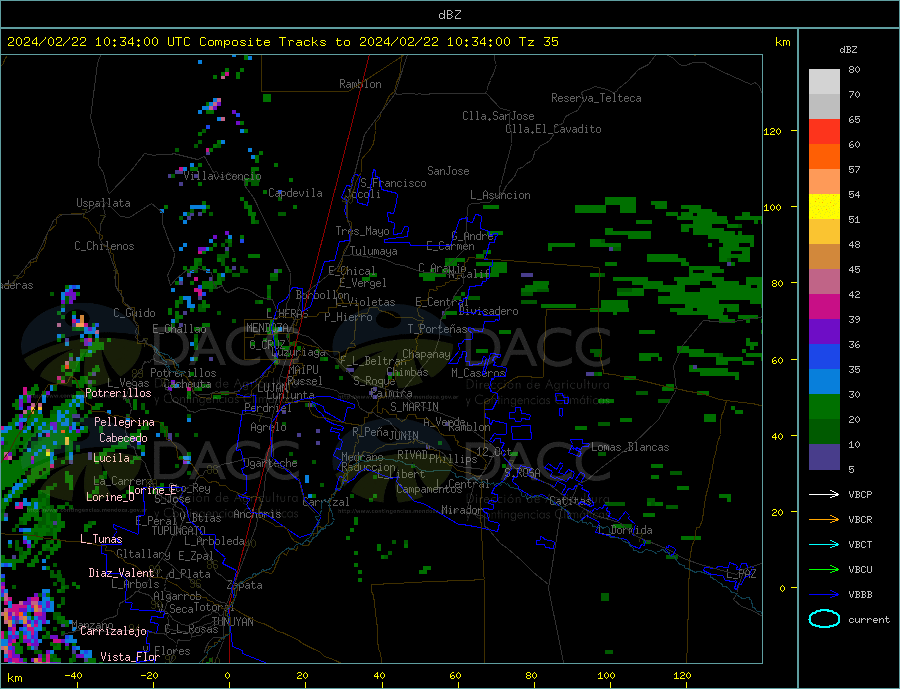Click the 'L_Asuncion' map label
This screenshot has height=689, width=900.
pyautogui.click(x=500, y=195)
